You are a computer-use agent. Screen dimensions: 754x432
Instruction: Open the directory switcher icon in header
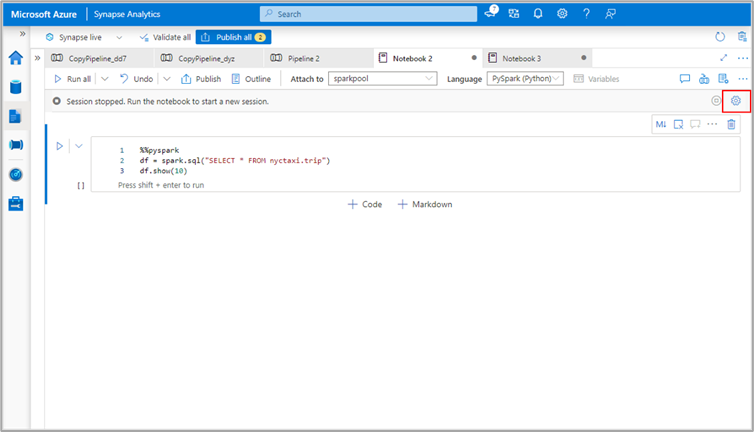(x=514, y=13)
